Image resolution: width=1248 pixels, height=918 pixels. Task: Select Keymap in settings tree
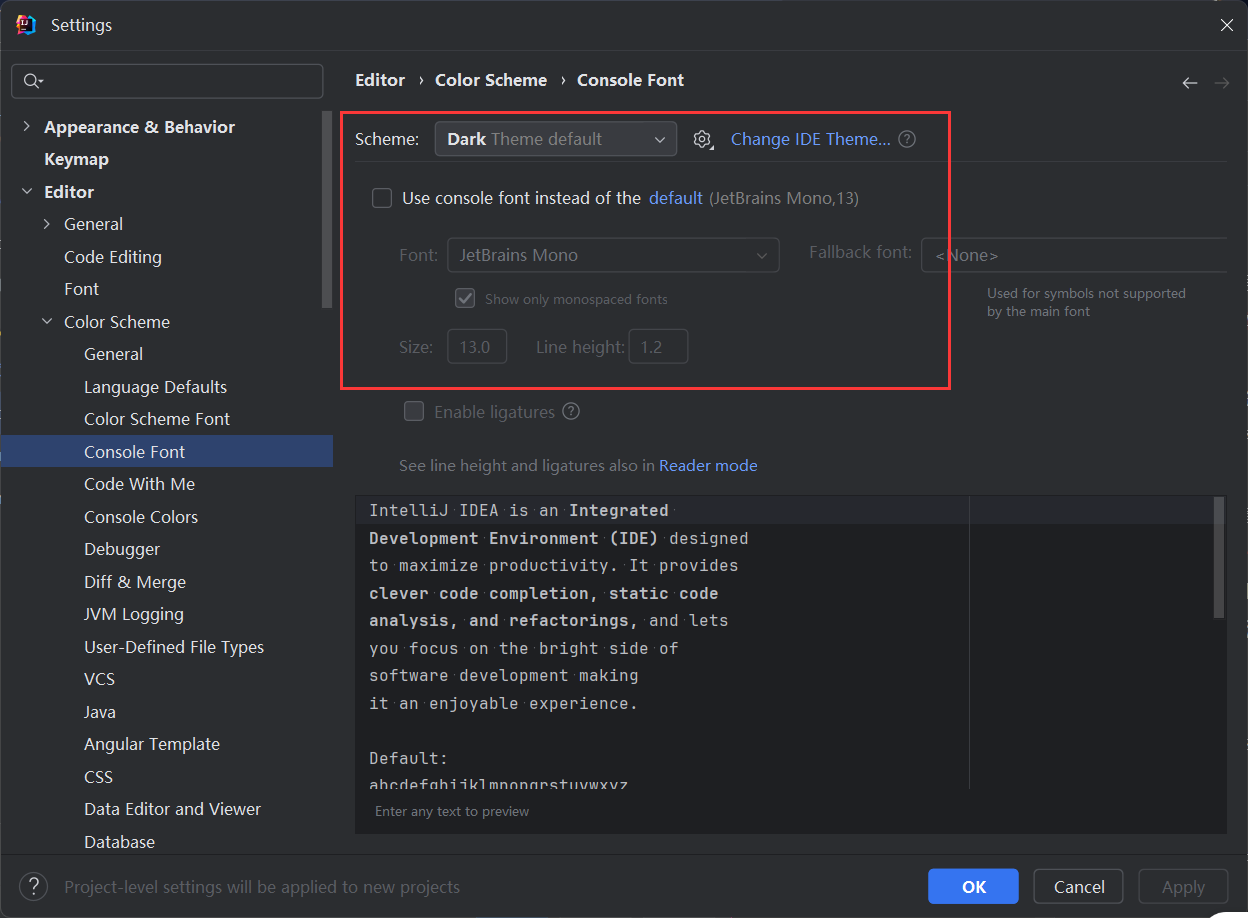click(76, 159)
